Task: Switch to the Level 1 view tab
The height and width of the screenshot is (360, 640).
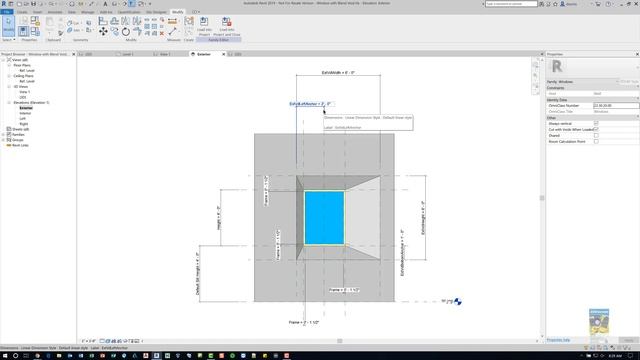Action: point(128,54)
